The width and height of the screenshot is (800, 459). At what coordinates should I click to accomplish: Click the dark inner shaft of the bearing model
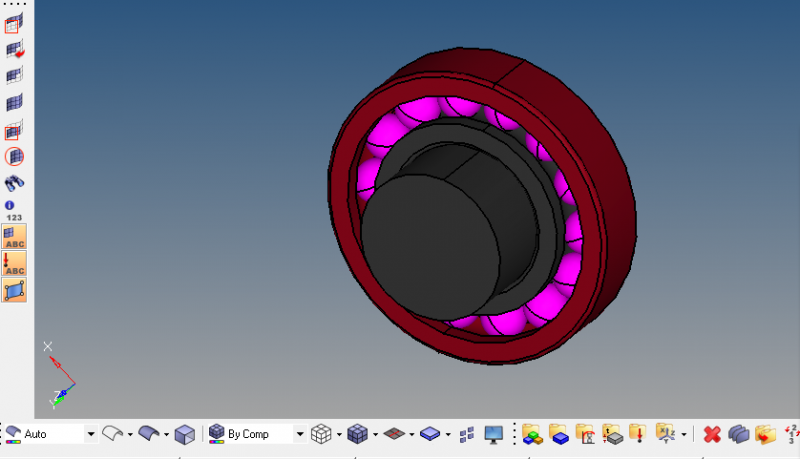point(430,247)
